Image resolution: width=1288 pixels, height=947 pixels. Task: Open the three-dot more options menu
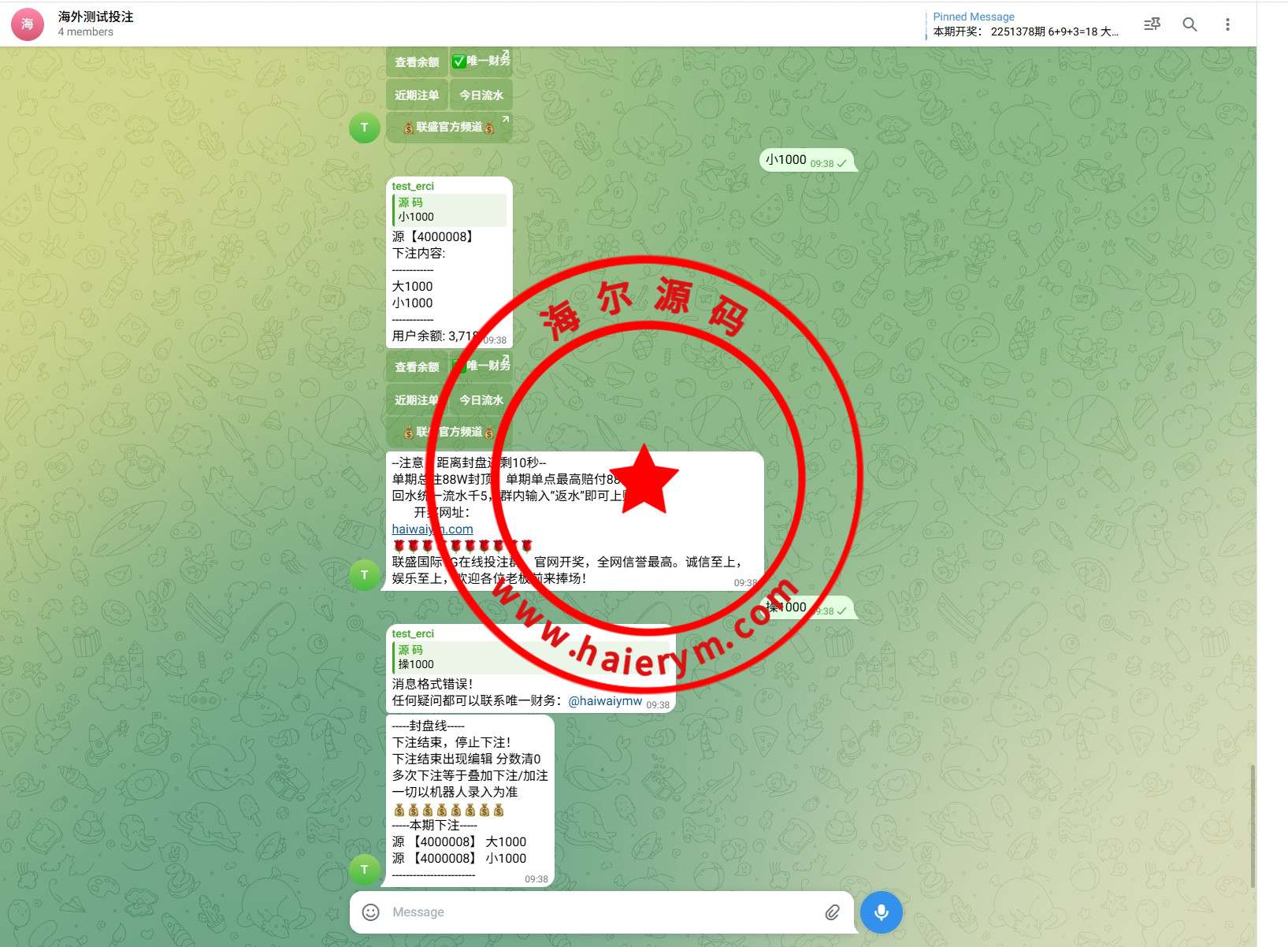coord(1227,24)
